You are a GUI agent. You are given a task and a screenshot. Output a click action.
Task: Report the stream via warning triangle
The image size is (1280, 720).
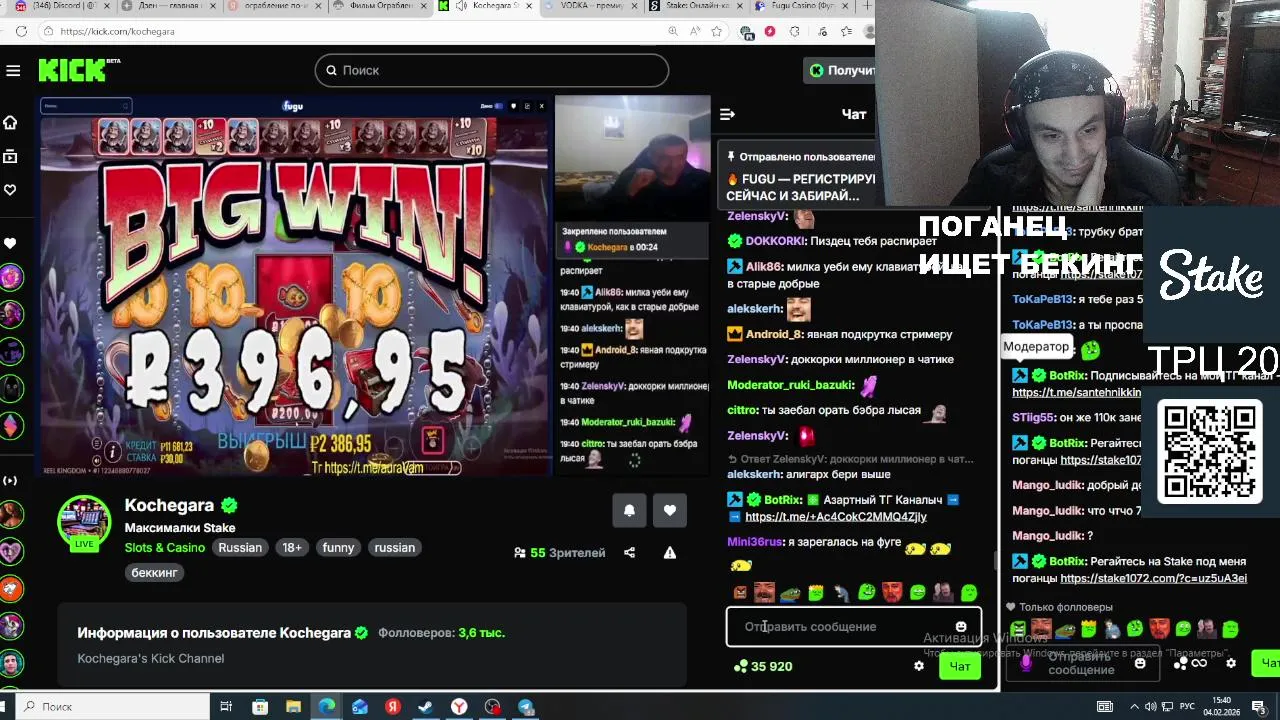670,552
